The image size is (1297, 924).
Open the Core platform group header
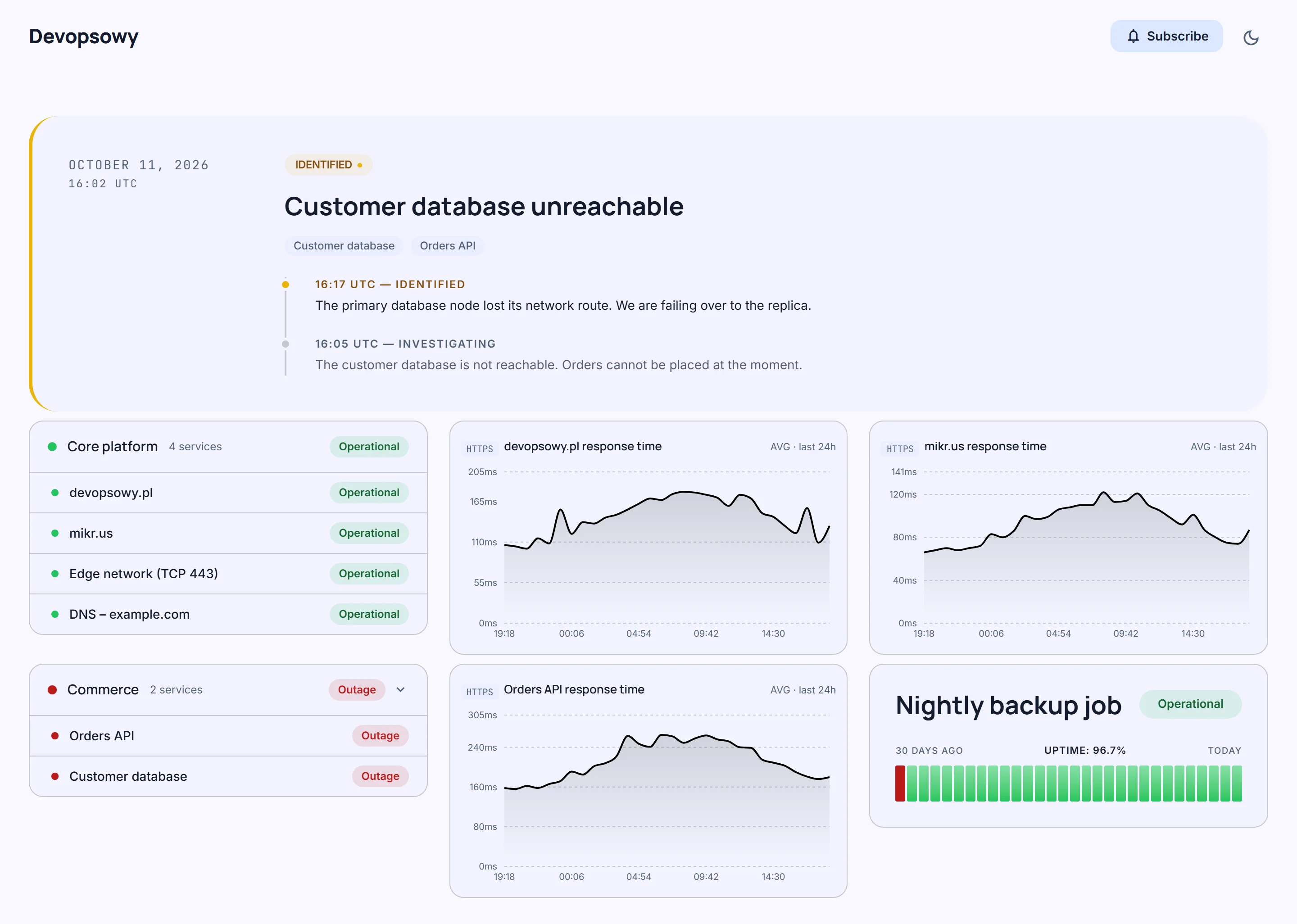click(228, 447)
